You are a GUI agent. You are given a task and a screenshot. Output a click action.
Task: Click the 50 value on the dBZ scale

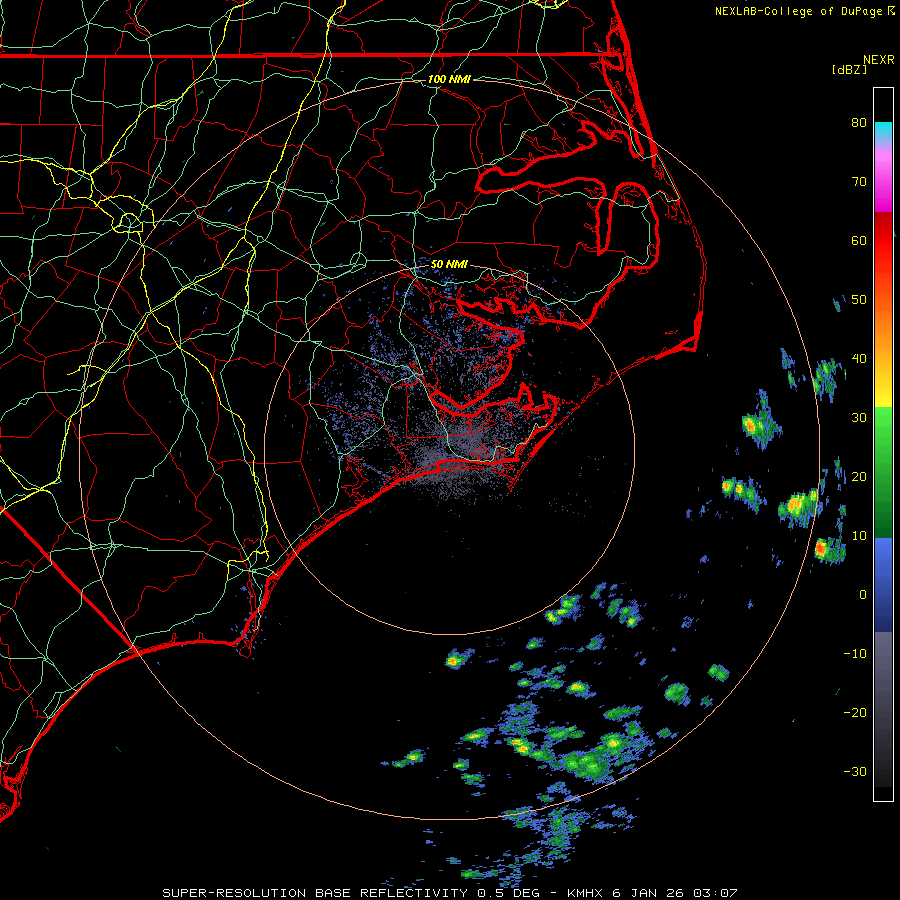[859, 300]
